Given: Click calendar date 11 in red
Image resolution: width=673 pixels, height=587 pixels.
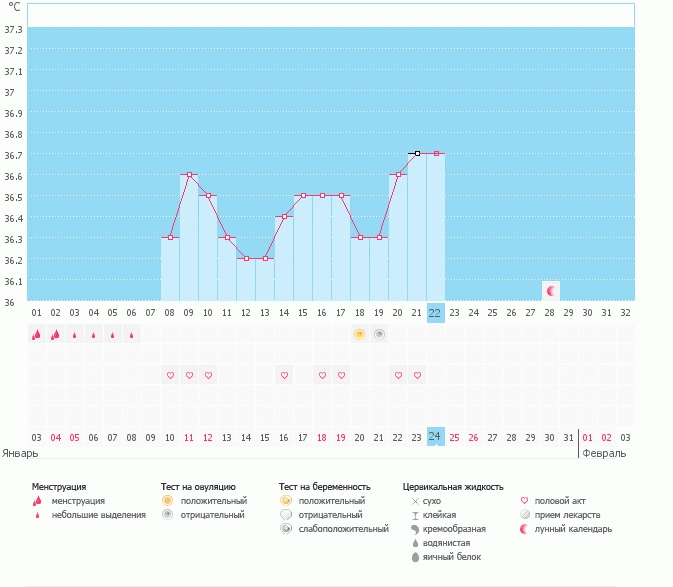Looking at the screenshot, I should (189, 438).
